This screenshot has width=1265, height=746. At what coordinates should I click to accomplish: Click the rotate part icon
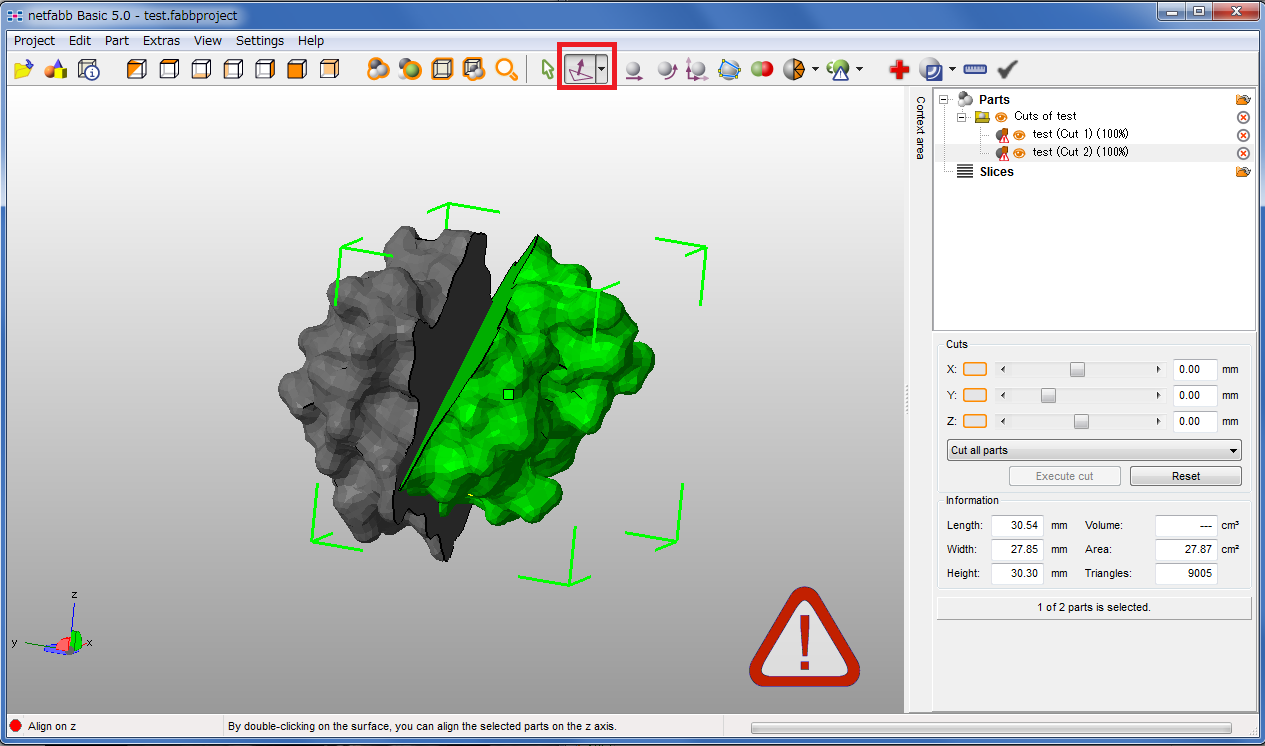pyautogui.click(x=667, y=69)
